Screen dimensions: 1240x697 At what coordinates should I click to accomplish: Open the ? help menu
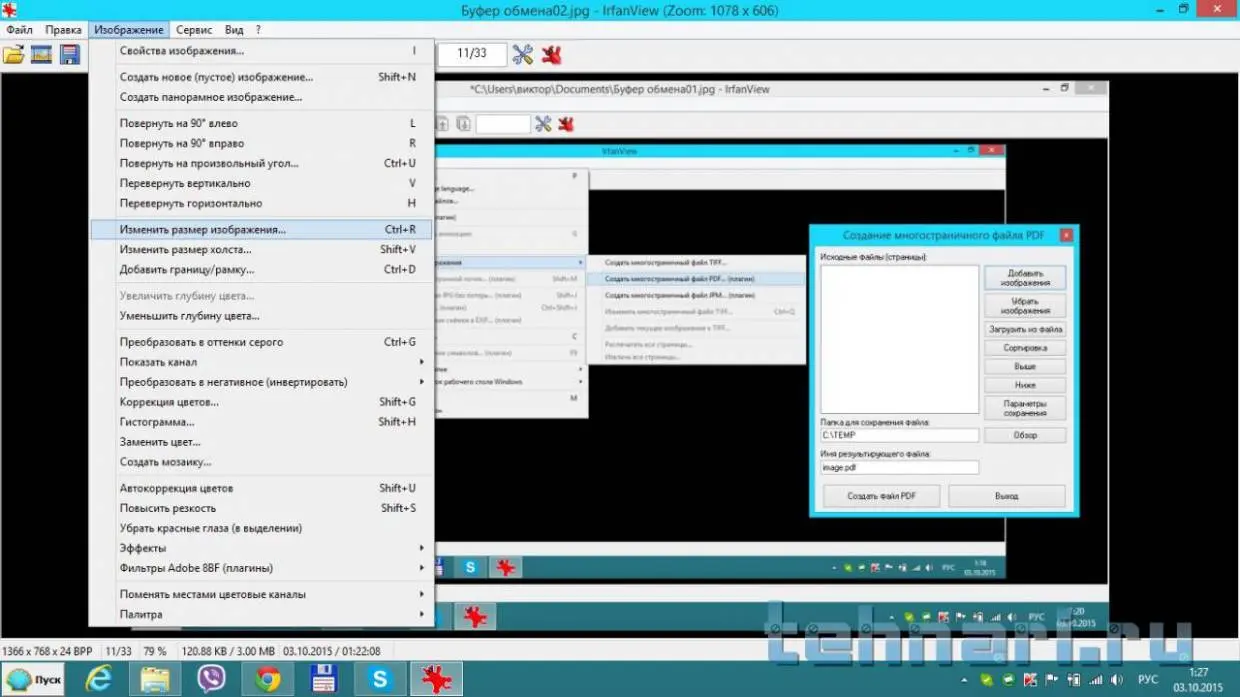pyautogui.click(x=258, y=30)
